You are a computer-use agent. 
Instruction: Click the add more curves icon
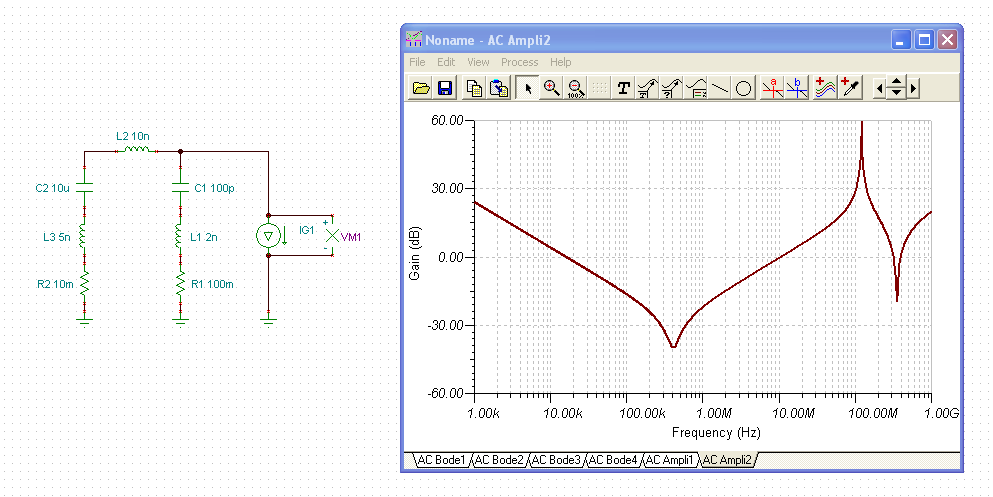(x=825, y=88)
